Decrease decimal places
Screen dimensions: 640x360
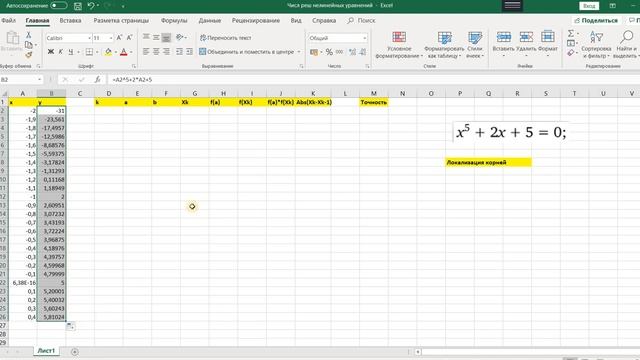363,52
